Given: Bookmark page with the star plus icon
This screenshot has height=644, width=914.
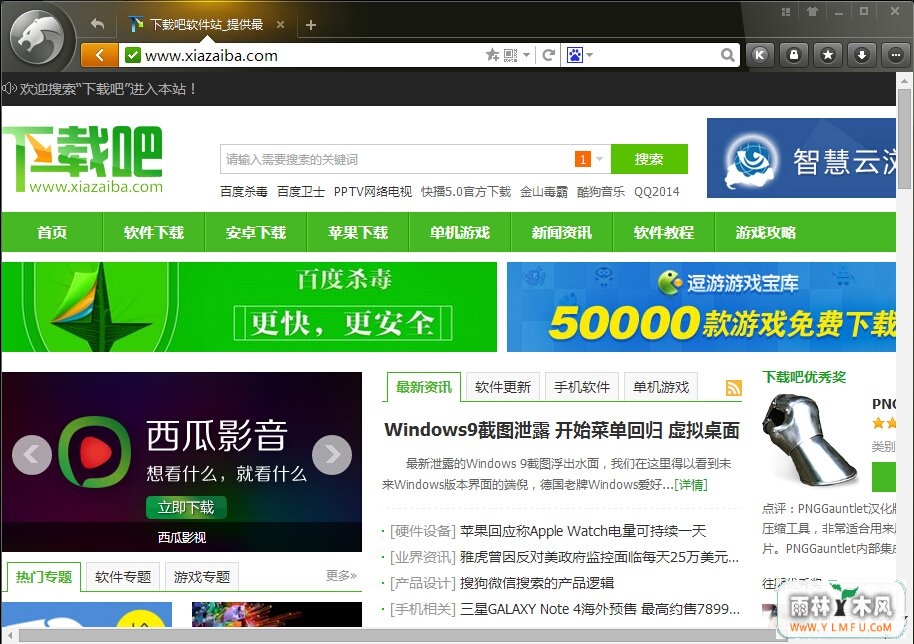Looking at the screenshot, I should (493, 55).
